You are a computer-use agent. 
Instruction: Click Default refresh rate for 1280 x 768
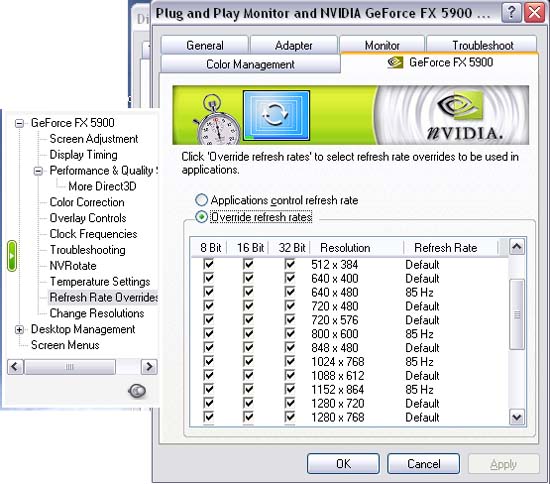(x=422, y=417)
